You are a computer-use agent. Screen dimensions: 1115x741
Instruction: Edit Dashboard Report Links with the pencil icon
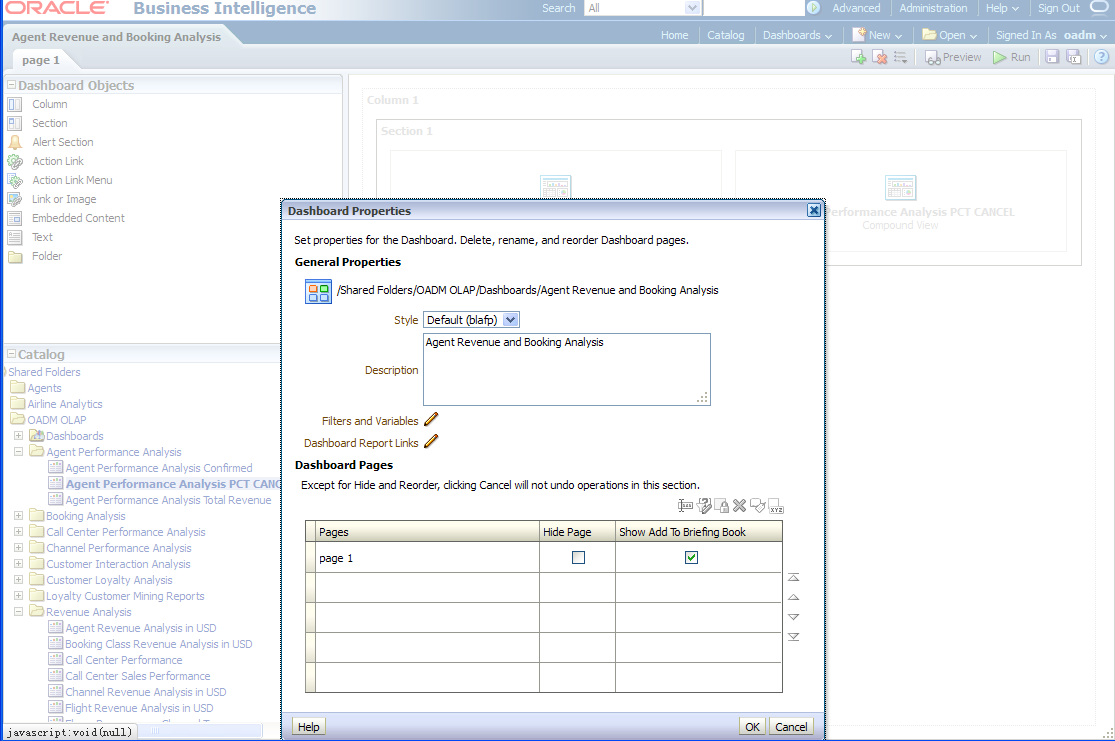[431, 442]
